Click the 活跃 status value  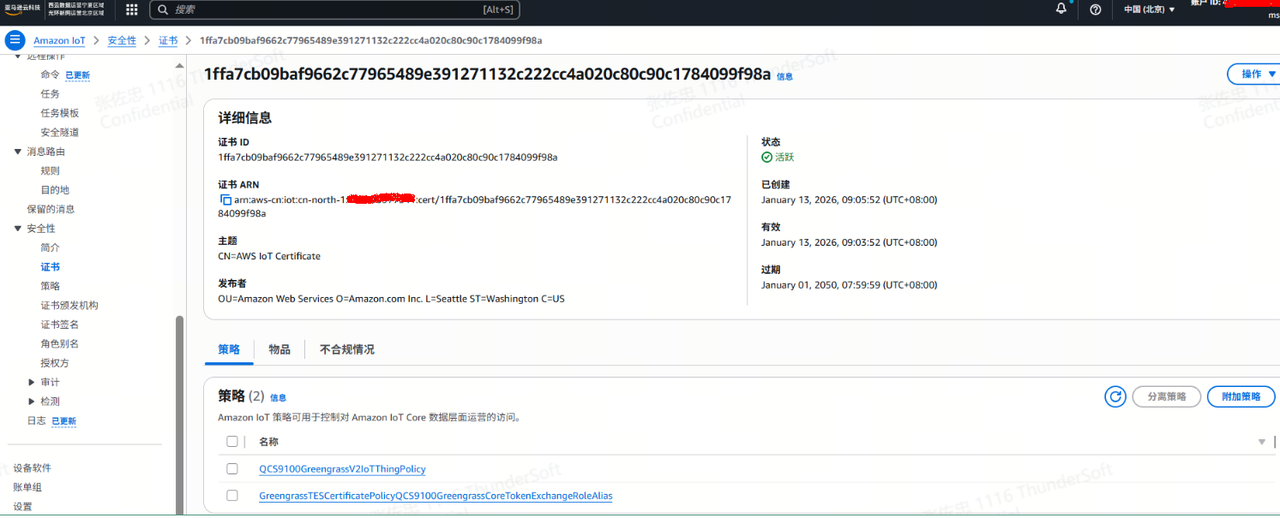(x=784, y=158)
